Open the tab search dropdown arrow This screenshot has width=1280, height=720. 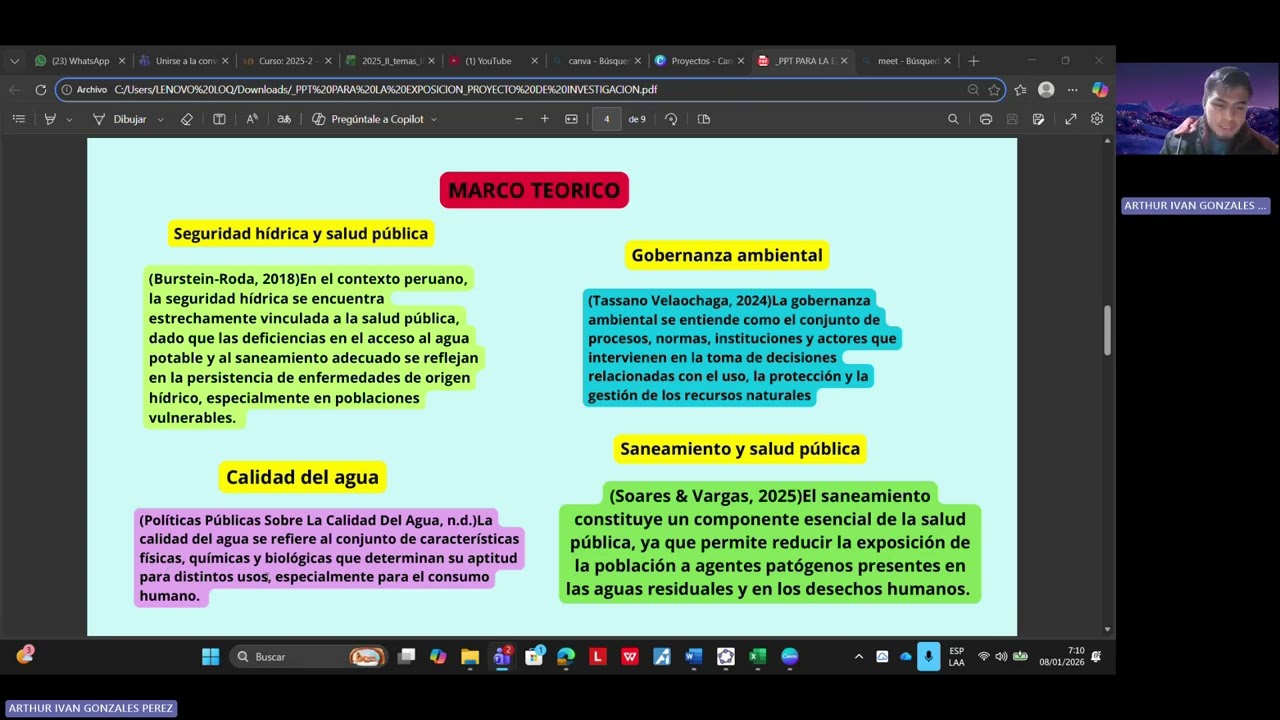14,61
